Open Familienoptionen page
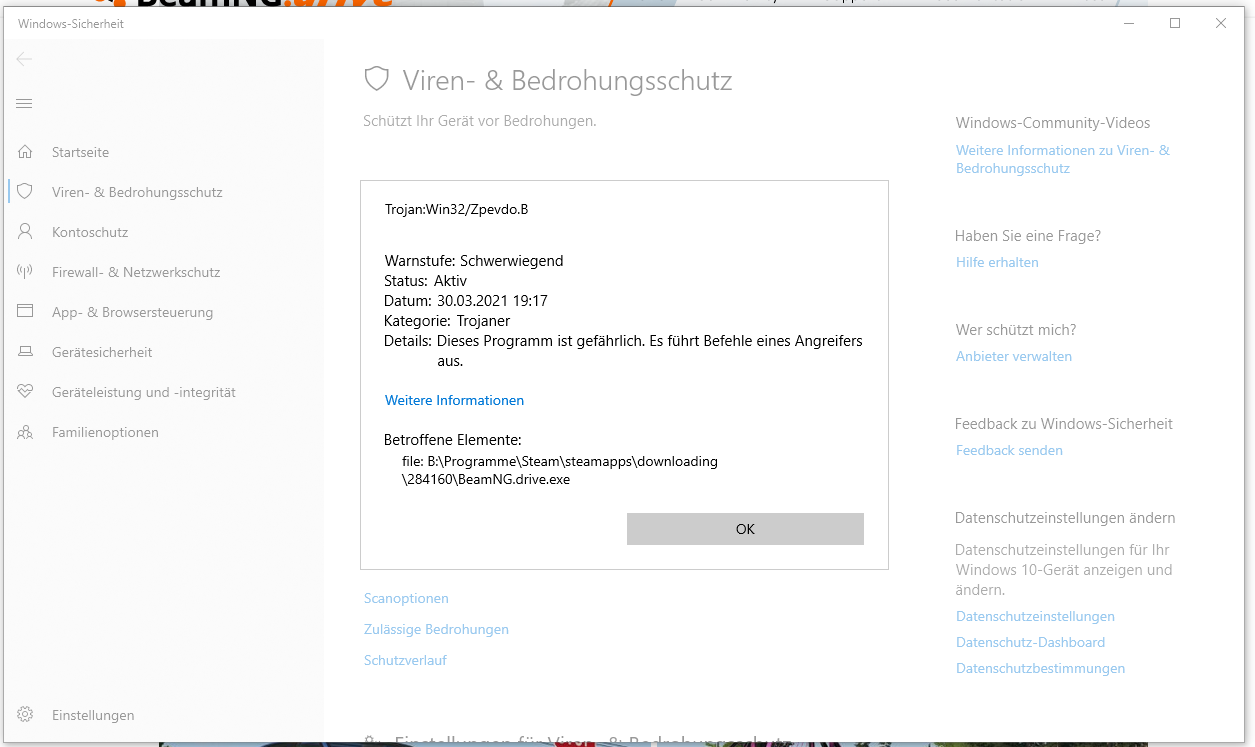1255x747 pixels. (x=105, y=432)
